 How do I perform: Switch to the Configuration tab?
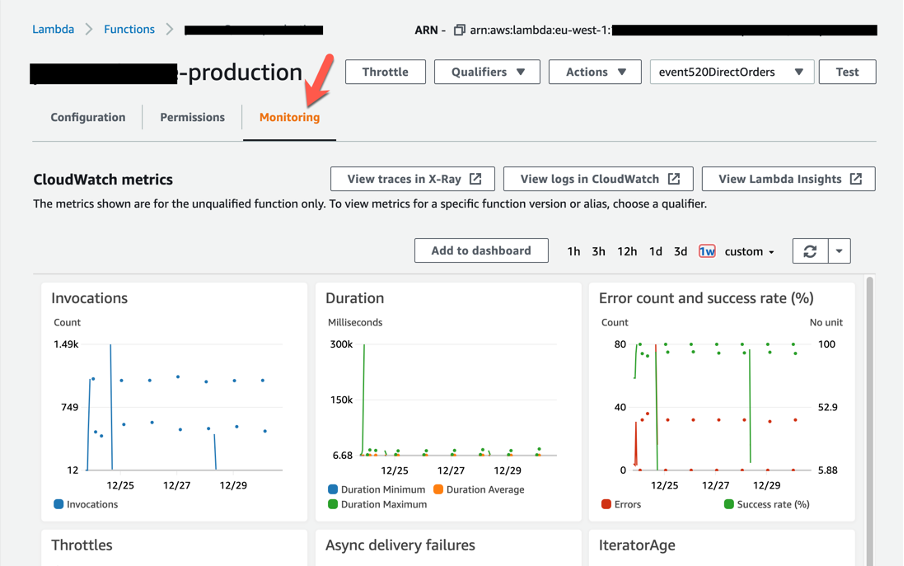click(x=88, y=117)
